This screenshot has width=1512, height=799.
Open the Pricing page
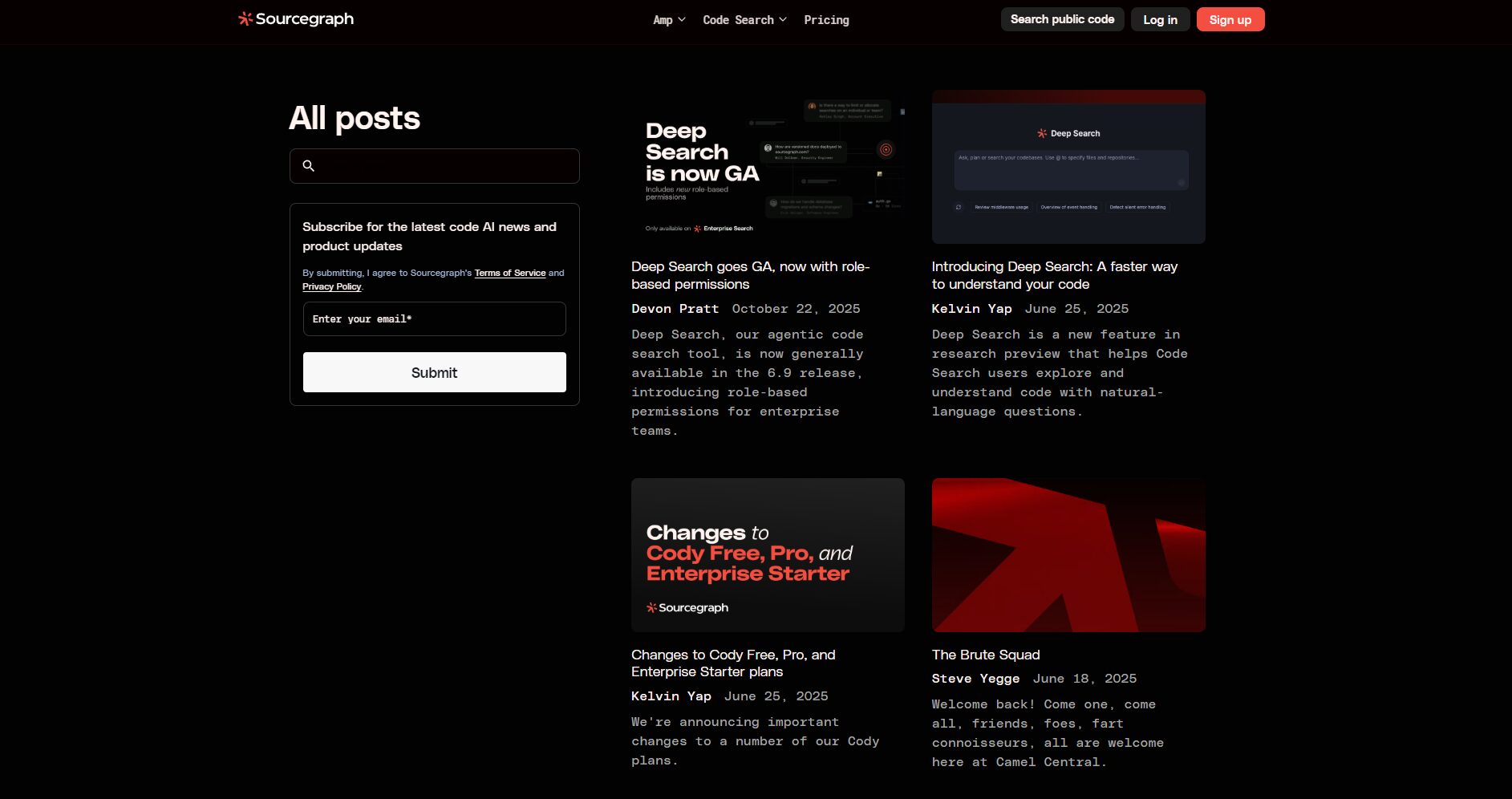(826, 20)
